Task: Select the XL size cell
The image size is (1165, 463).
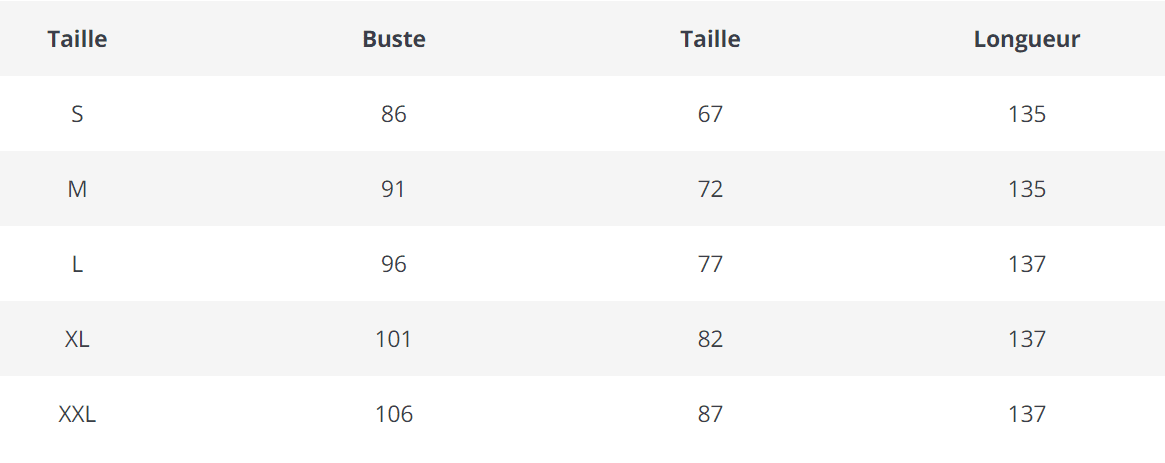Action: pyautogui.click(x=77, y=339)
